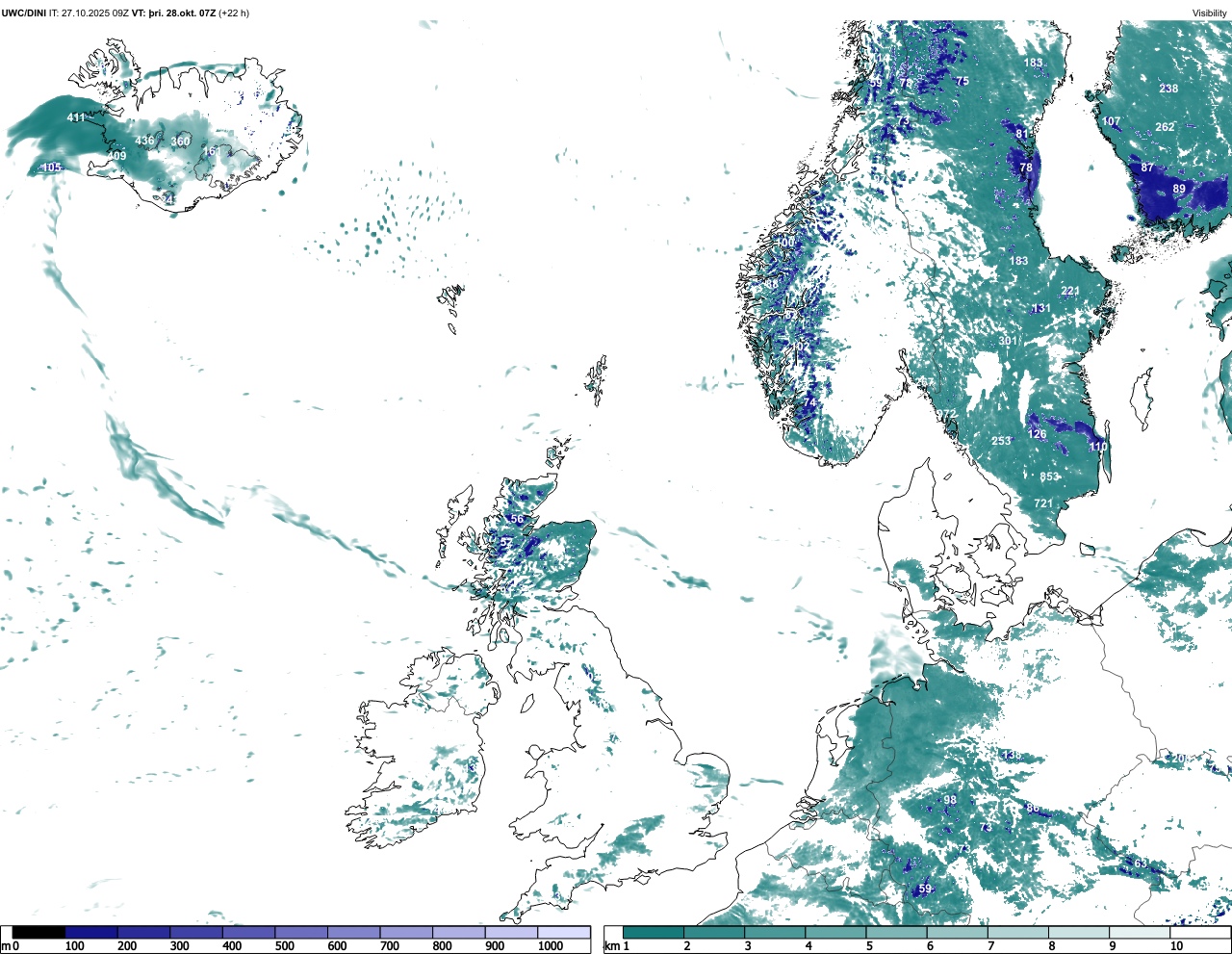Click the map value '75' in northern Sweden
The width and height of the screenshot is (1232, 954).
pos(962,82)
